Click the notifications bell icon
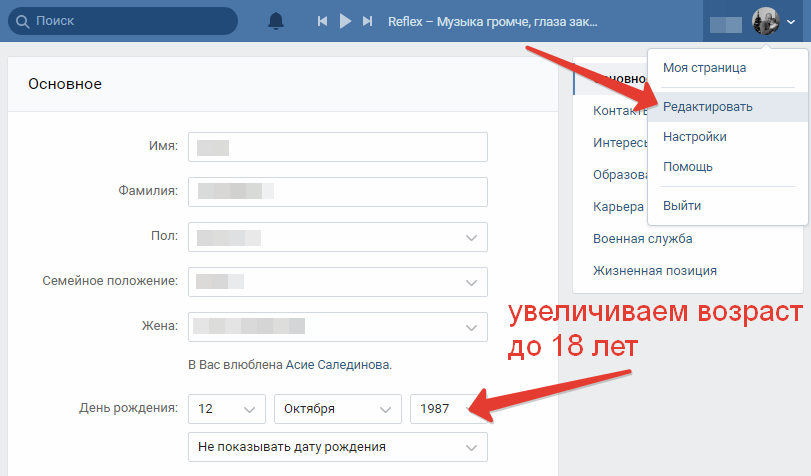Viewport: 811px width, 476px height. coord(276,21)
